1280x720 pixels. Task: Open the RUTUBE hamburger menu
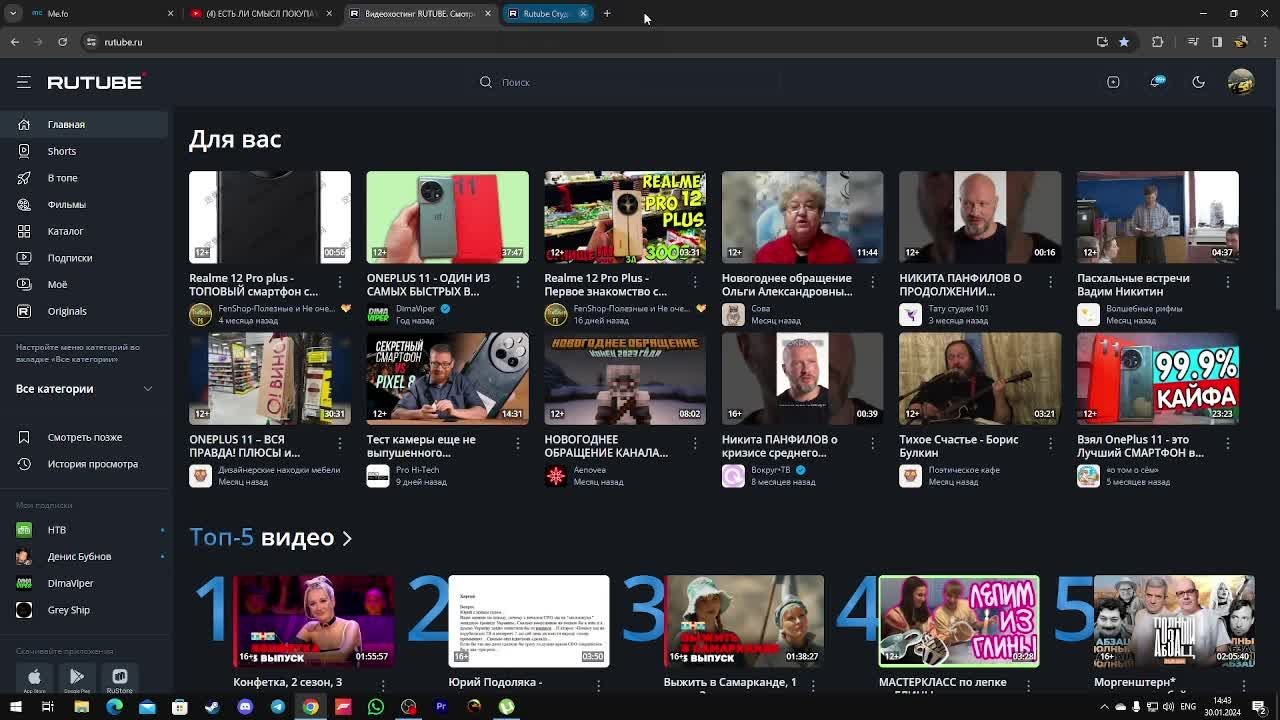pos(24,82)
